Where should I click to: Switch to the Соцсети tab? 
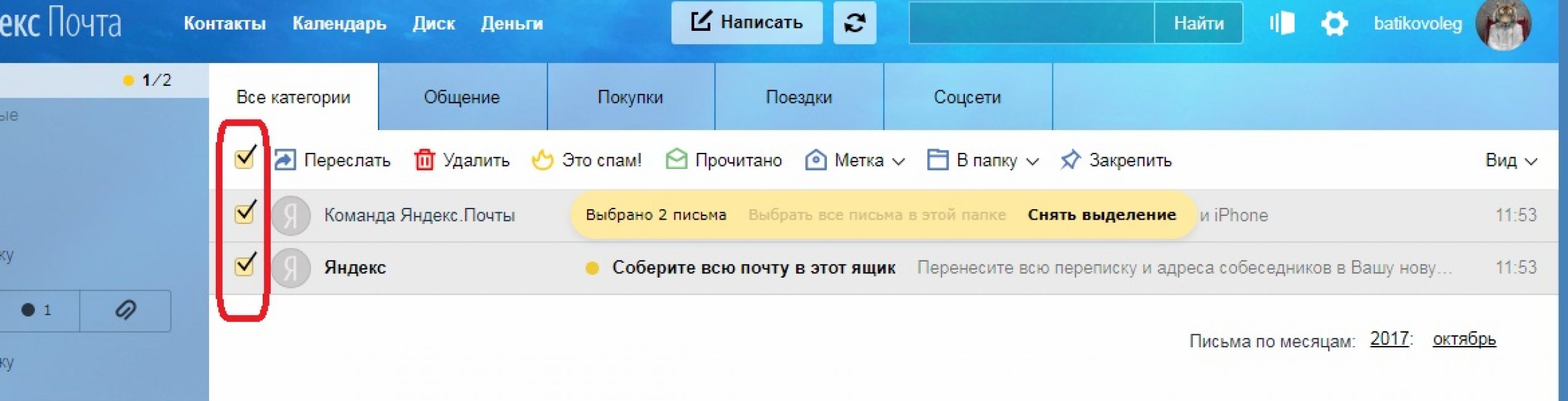[x=967, y=97]
